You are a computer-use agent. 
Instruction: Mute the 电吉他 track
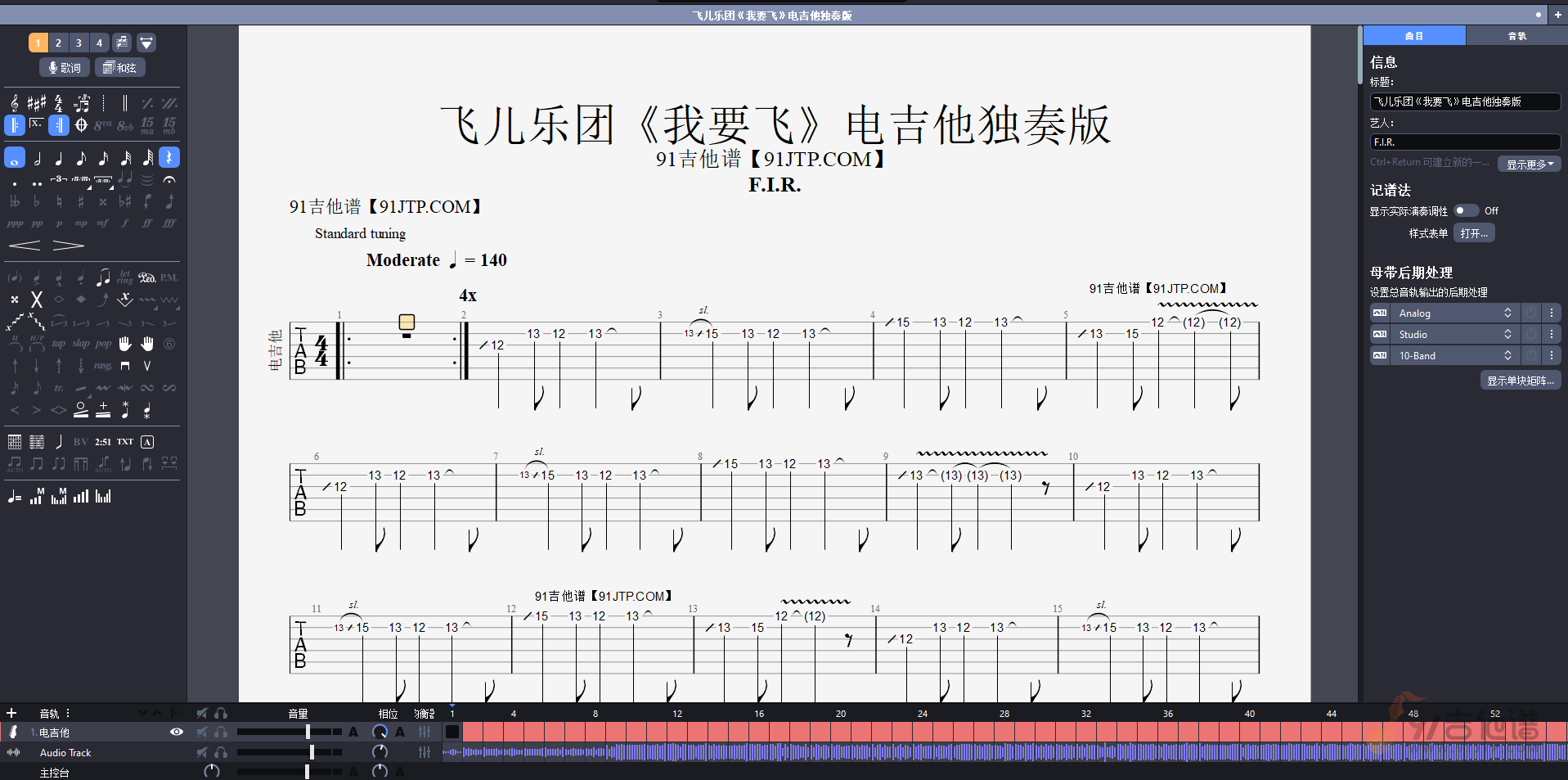coord(202,732)
